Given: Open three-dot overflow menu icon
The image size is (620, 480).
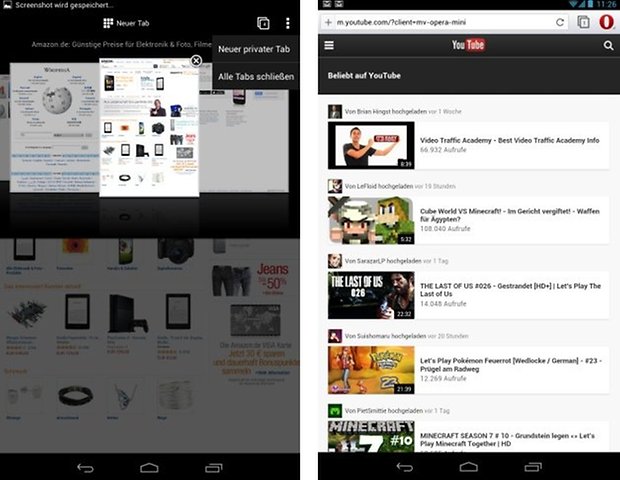Looking at the screenshot, I should tap(288, 23).
